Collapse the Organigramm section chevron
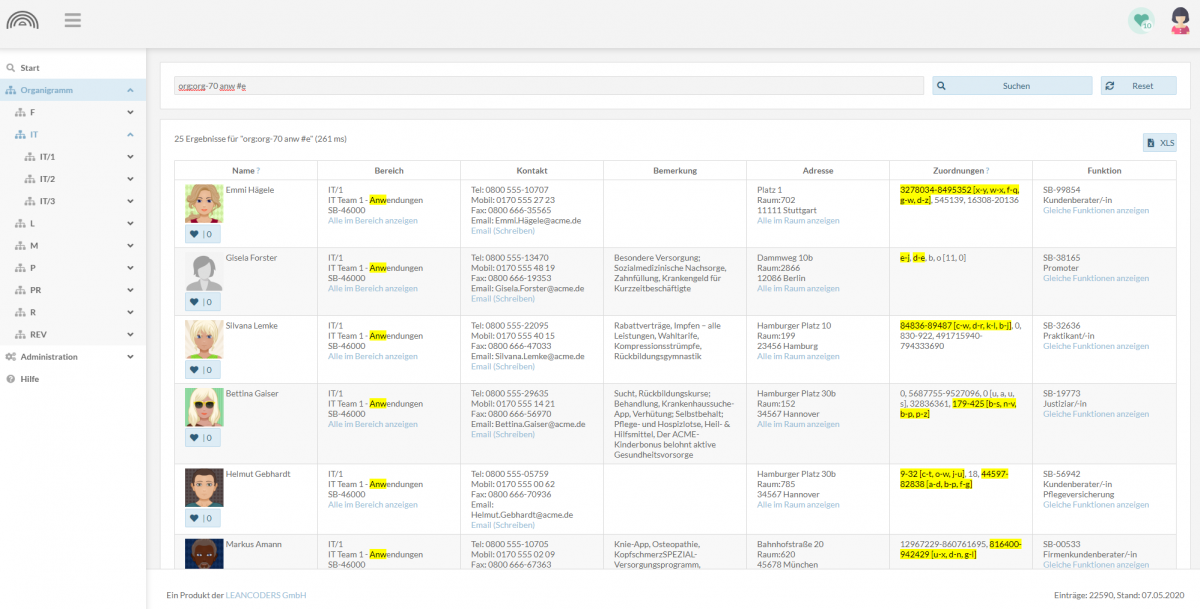The height and width of the screenshot is (609, 1200). point(130,90)
